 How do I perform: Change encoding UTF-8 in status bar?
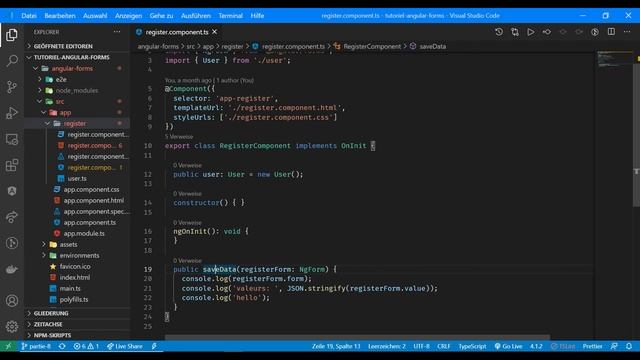point(421,346)
